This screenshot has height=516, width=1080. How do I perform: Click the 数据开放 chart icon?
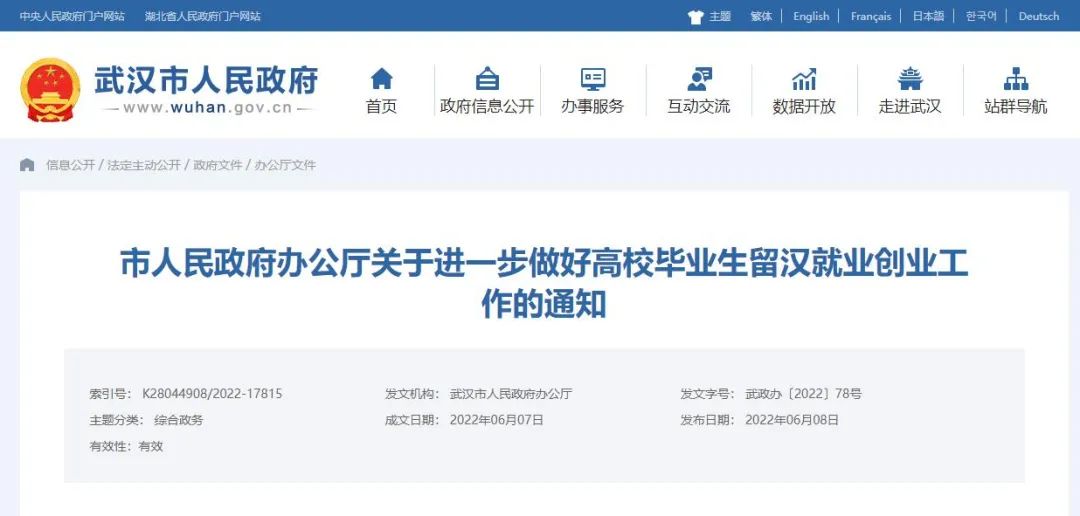point(804,79)
